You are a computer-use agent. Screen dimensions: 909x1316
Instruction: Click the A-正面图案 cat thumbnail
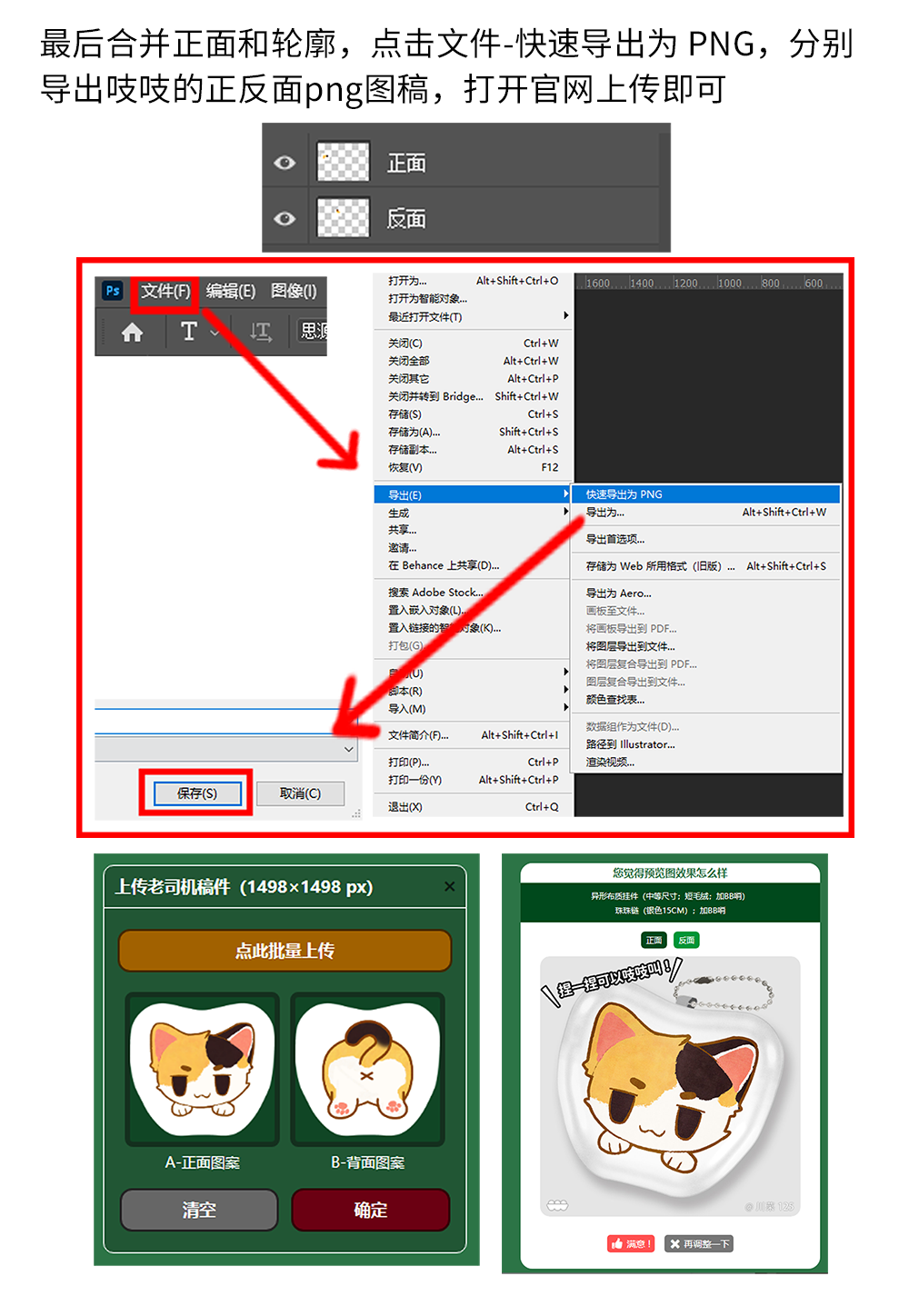(202, 1068)
